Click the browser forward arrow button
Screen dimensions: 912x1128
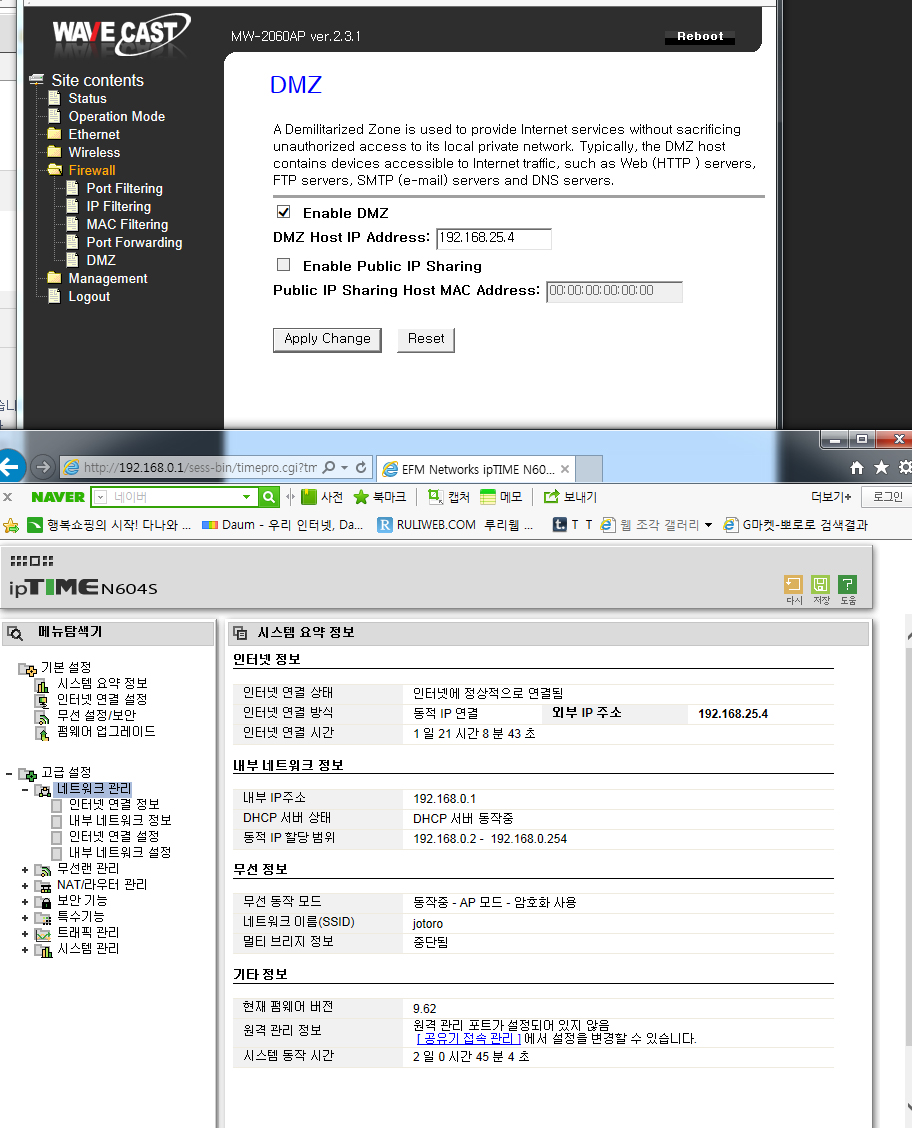tap(43, 468)
